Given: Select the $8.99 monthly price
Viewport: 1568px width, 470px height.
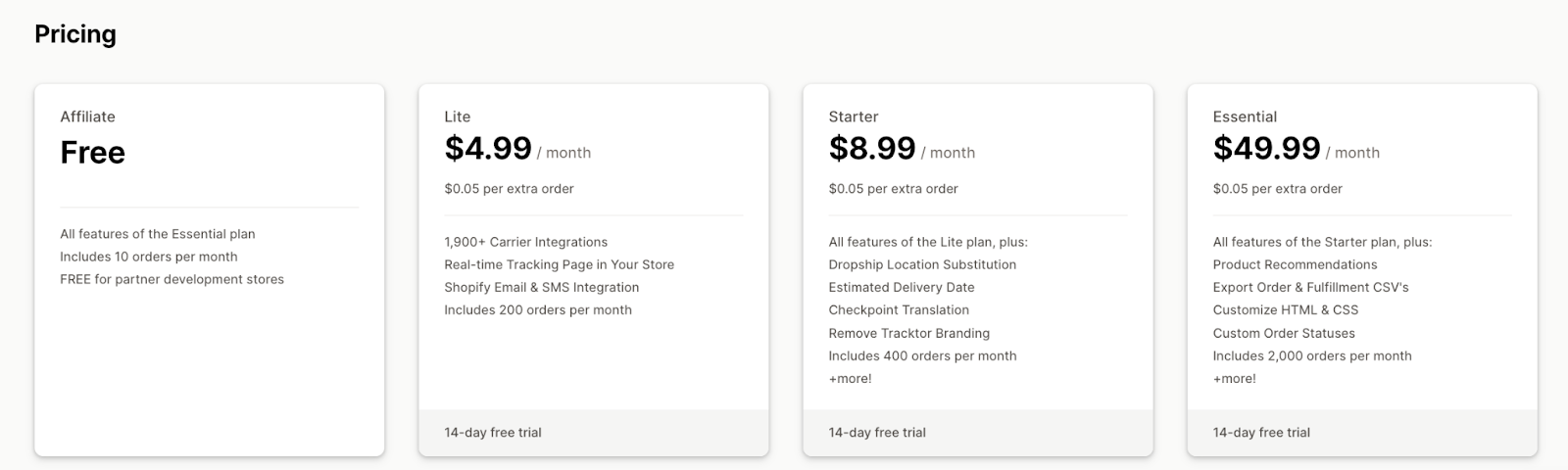Looking at the screenshot, I should coord(872,149).
